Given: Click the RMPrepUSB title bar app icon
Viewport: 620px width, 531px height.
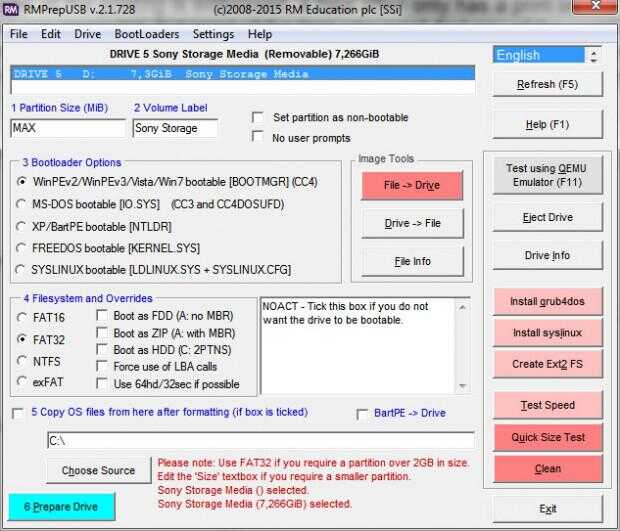Looking at the screenshot, I should click(10, 9).
